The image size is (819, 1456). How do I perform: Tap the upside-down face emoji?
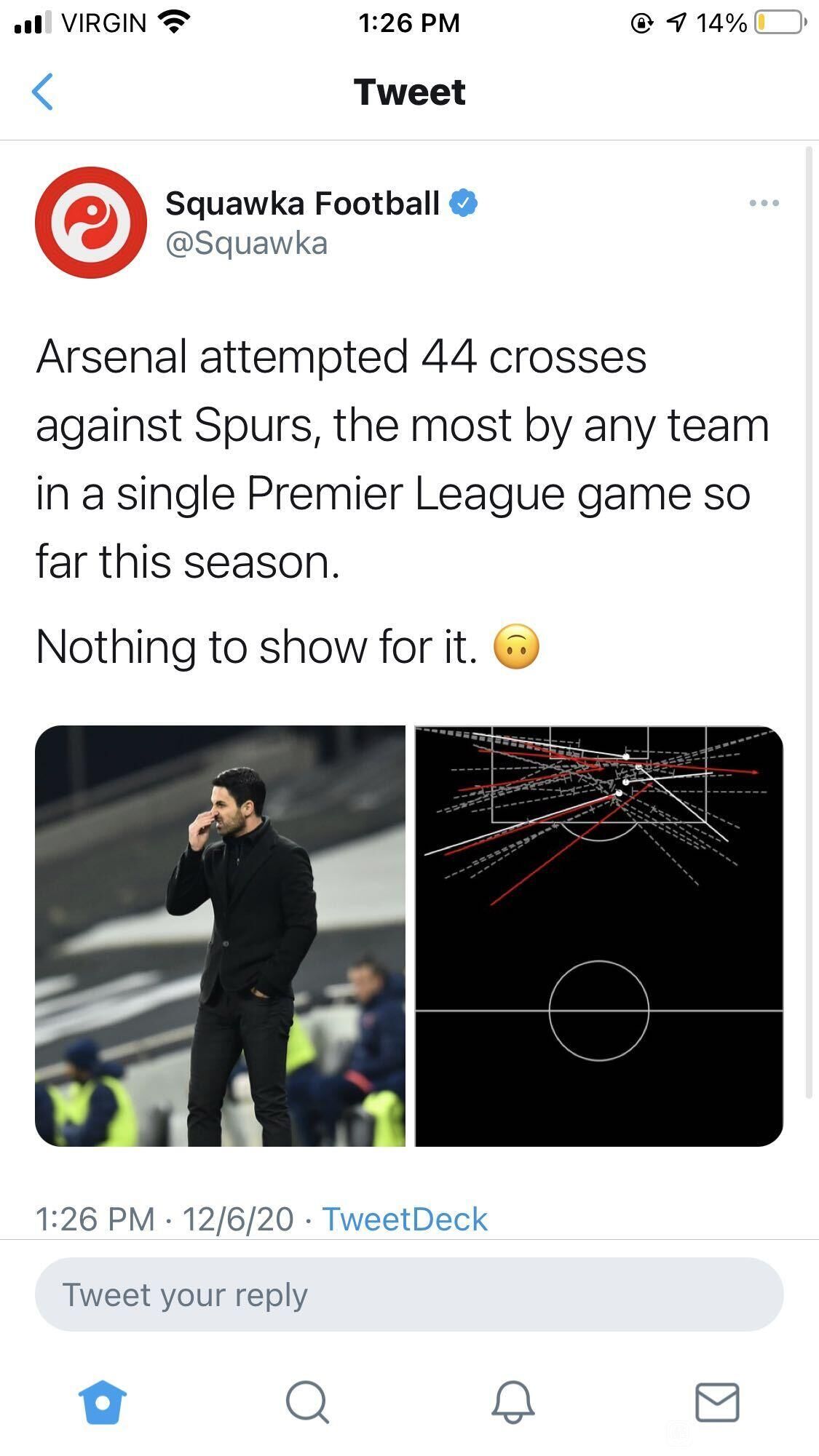click(x=517, y=647)
